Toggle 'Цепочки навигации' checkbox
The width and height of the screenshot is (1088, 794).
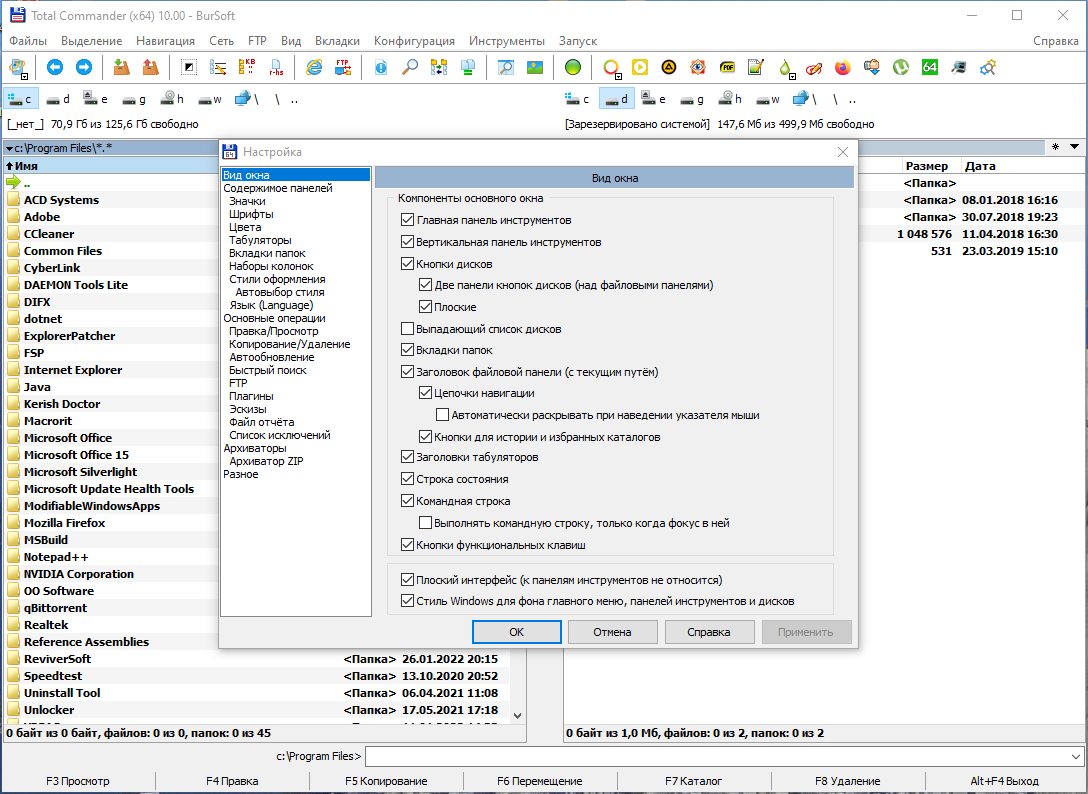(425, 393)
